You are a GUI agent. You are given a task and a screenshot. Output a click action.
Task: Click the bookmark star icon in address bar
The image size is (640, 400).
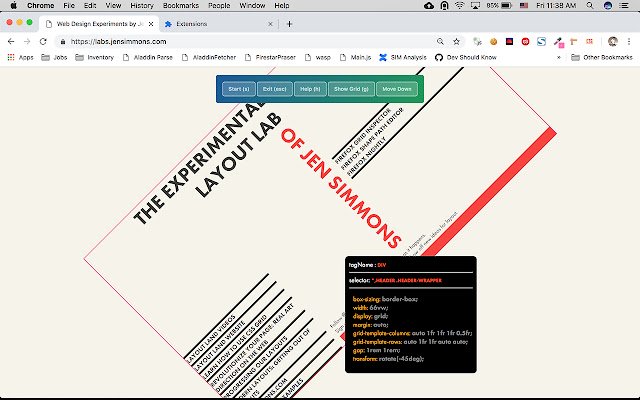(x=456, y=41)
